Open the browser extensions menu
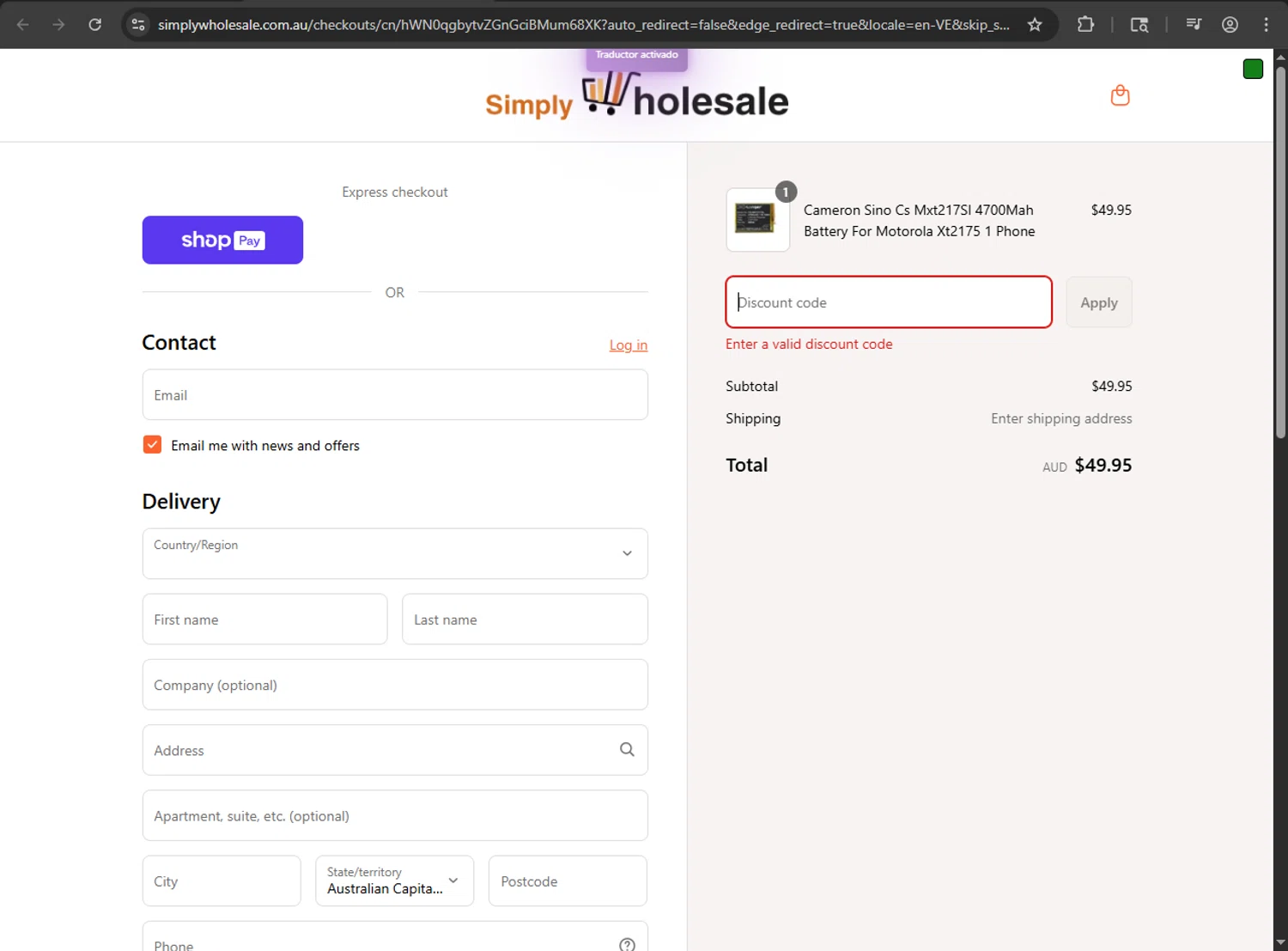 click(1085, 24)
